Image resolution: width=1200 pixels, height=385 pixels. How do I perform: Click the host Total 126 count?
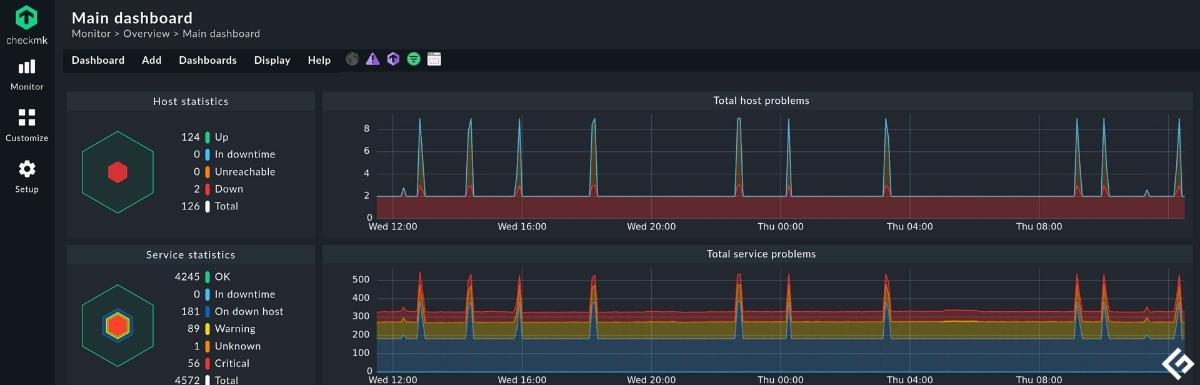191,206
